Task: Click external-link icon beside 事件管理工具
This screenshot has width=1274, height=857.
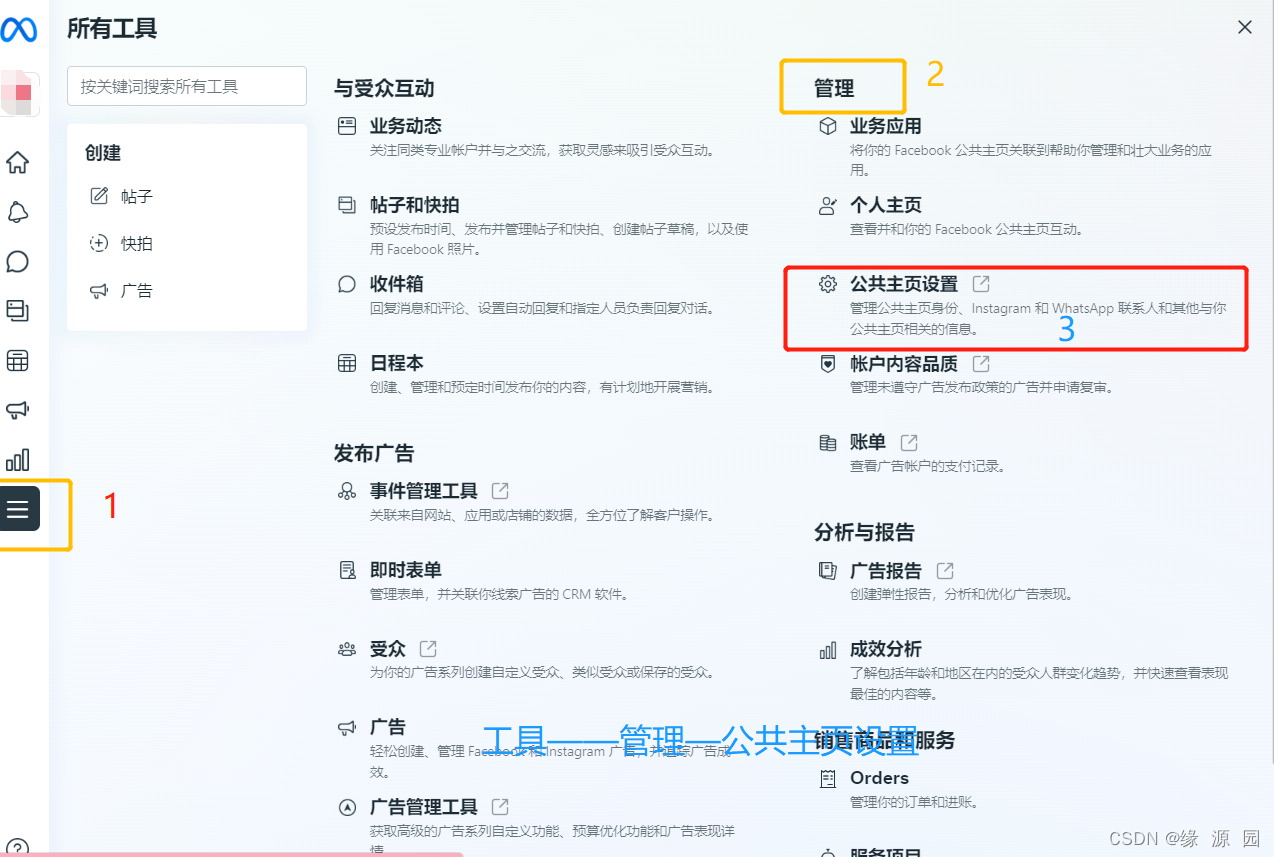Action: [x=500, y=491]
